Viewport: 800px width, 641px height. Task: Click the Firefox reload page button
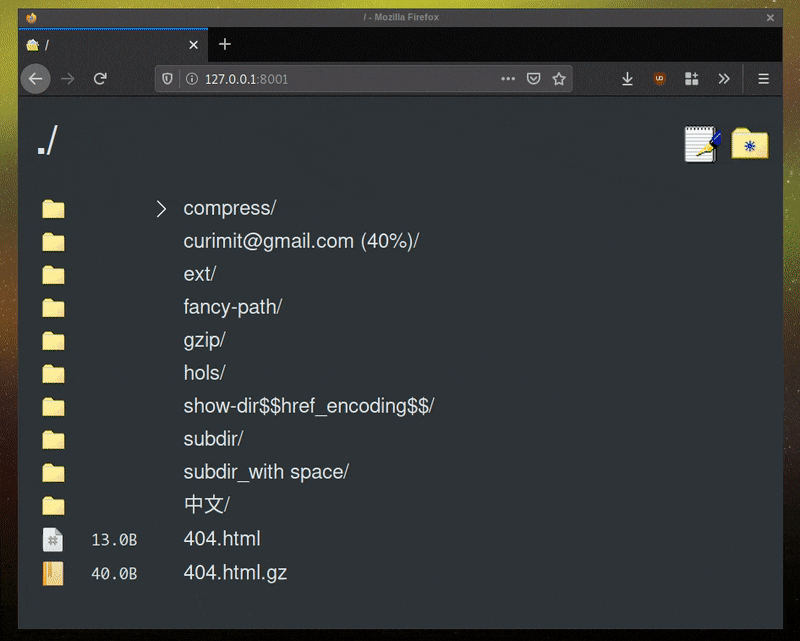click(100, 79)
